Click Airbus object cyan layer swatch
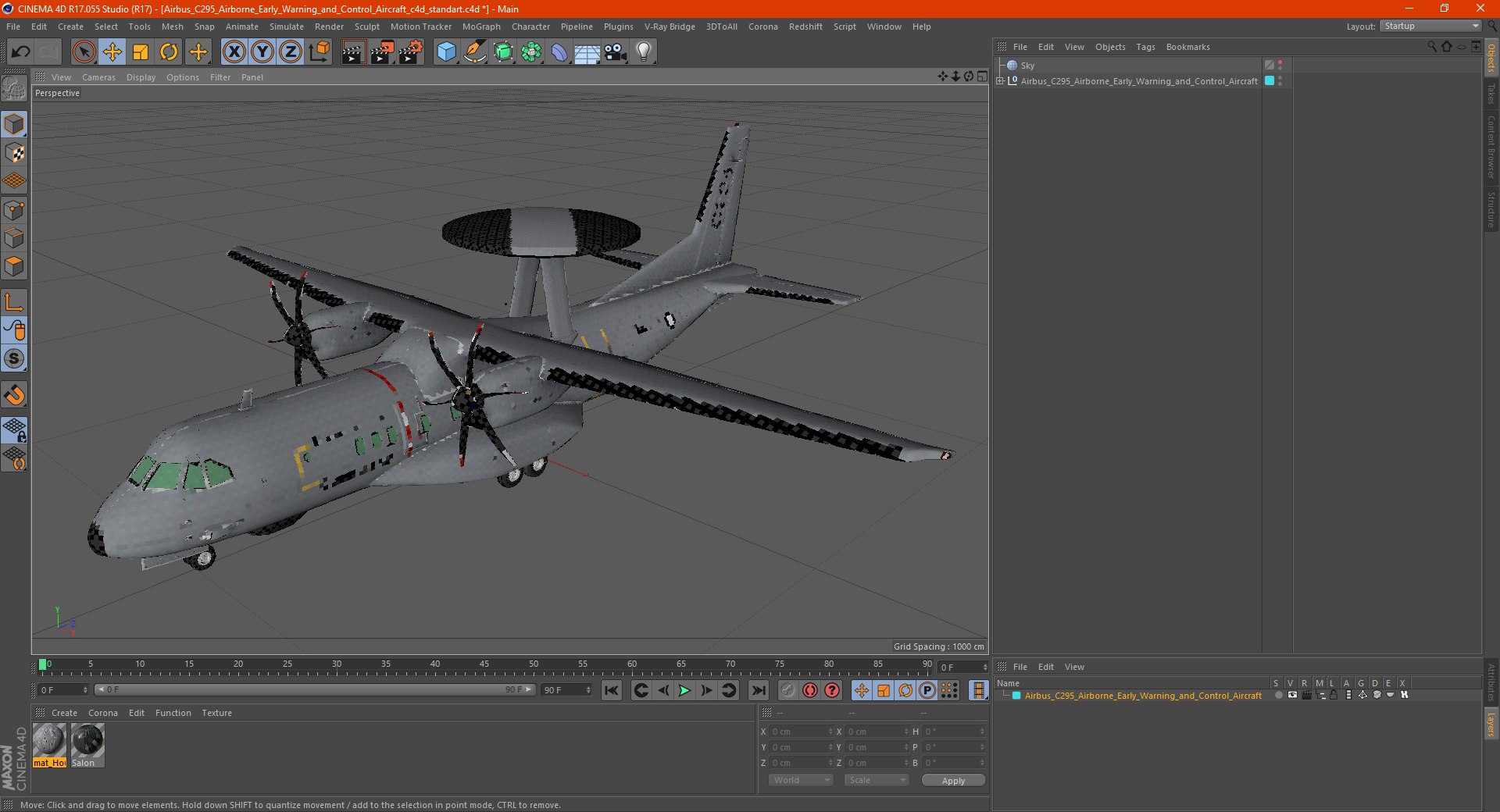 click(x=1270, y=80)
